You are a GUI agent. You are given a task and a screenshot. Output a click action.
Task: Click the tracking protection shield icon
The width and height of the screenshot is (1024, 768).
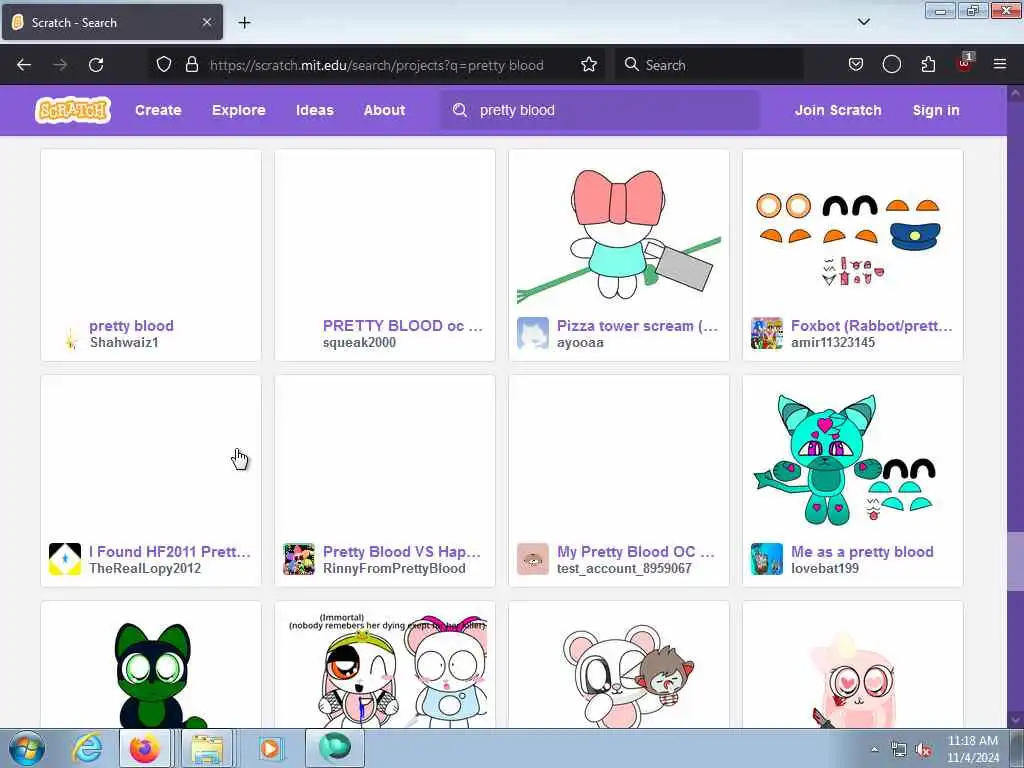pos(164,65)
